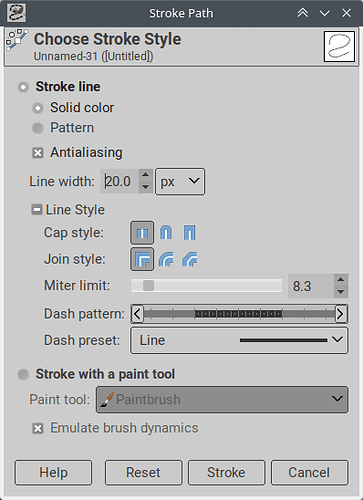
Task: Increase miter limit with up arrow
Action: [340, 280]
